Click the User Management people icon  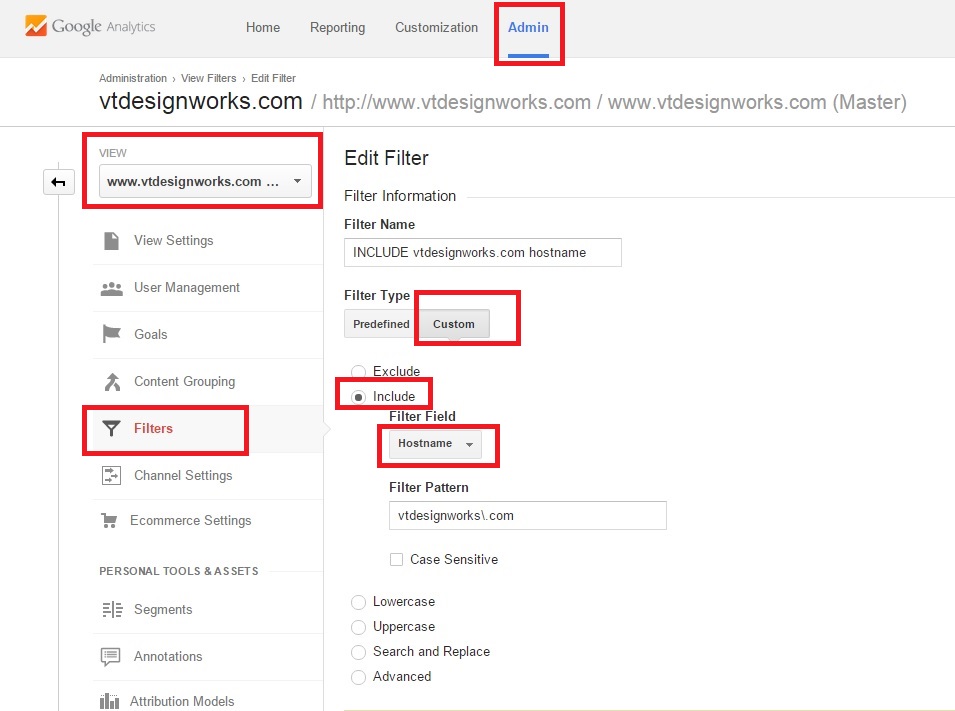pyautogui.click(x=111, y=288)
